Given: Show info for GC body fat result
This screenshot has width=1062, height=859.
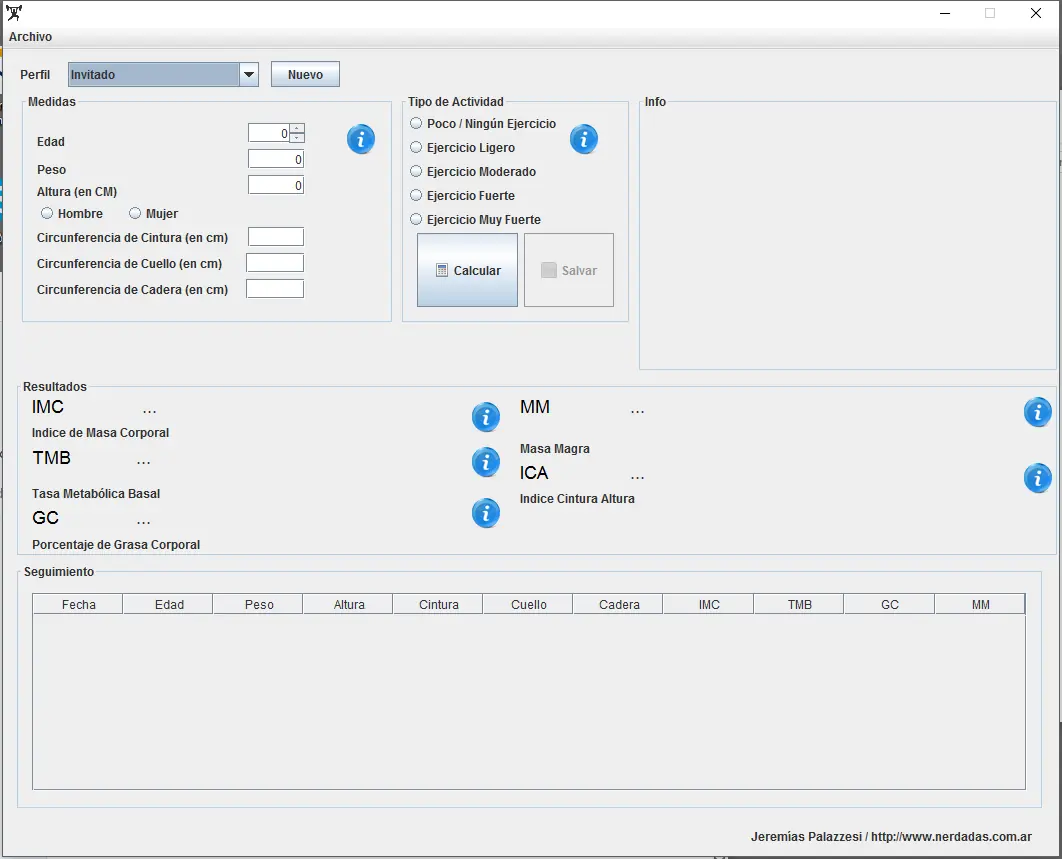Looking at the screenshot, I should pos(486,514).
